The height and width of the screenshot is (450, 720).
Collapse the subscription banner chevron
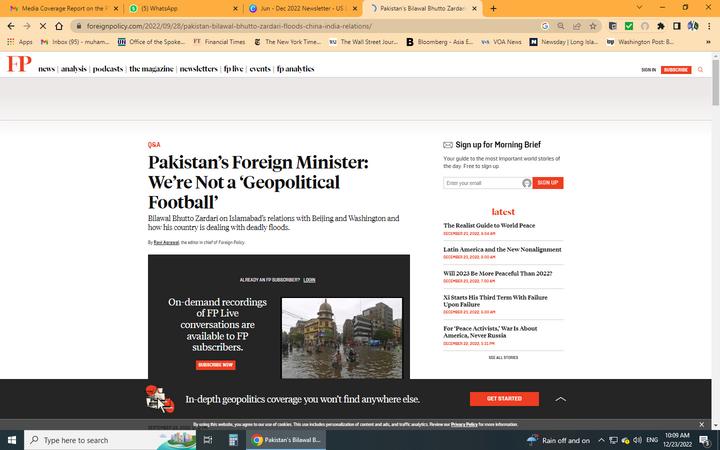pyautogui.click(x=560, y=399)
